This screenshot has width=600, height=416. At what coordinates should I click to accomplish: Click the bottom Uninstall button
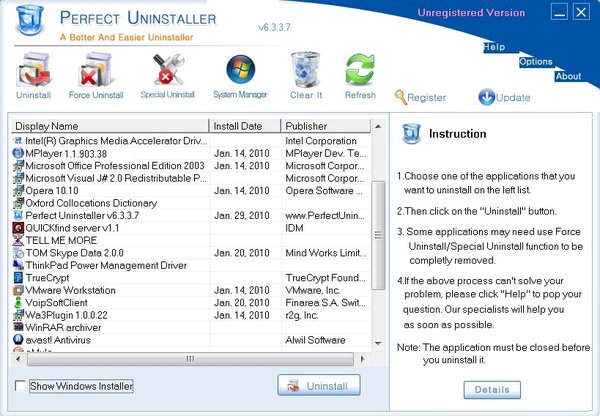[x=319, y=385]
